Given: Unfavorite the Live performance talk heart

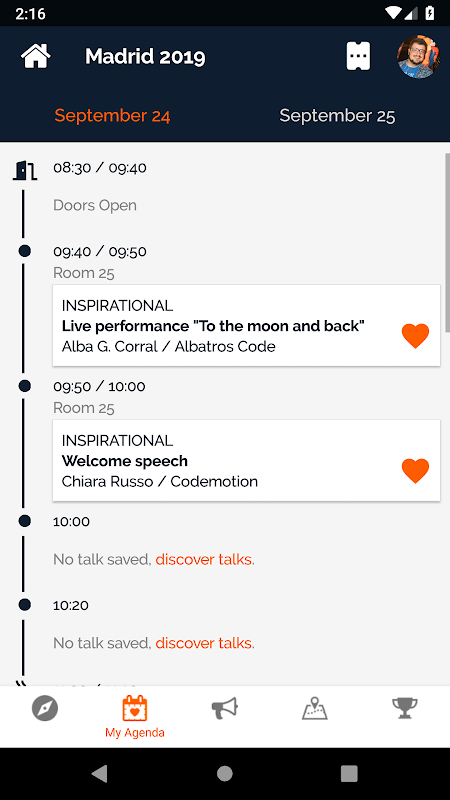Looking at the screenshot, I should pos(415,336).
